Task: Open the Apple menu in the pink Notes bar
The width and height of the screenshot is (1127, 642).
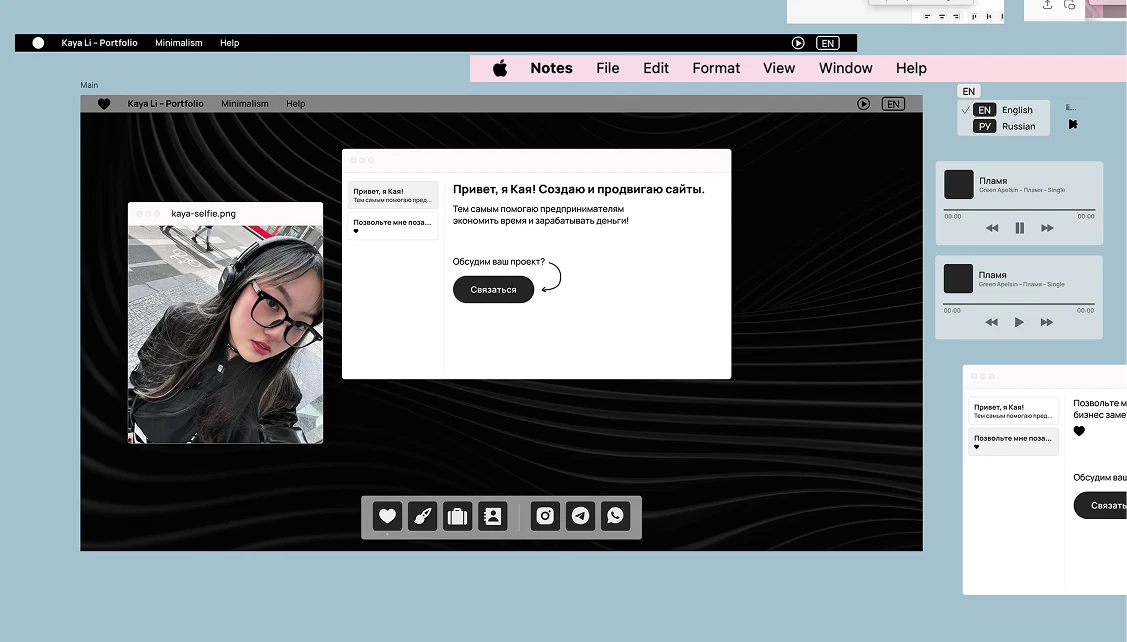Action: coord(500,68)
